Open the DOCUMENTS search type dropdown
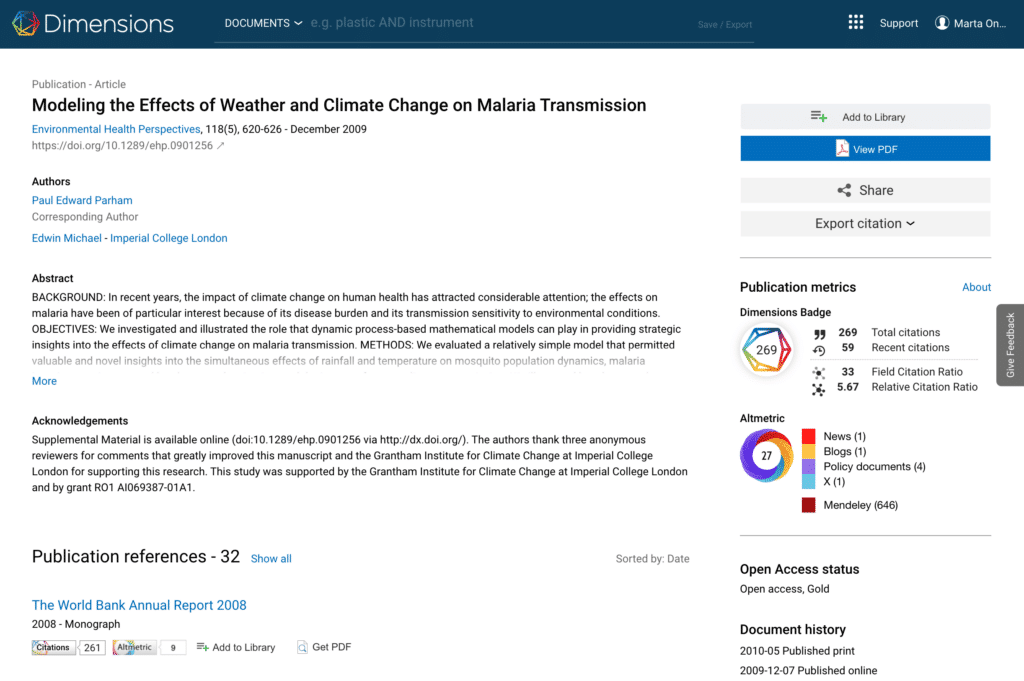Viewport: 1024px width, 681px height. (x=263, y=23)
